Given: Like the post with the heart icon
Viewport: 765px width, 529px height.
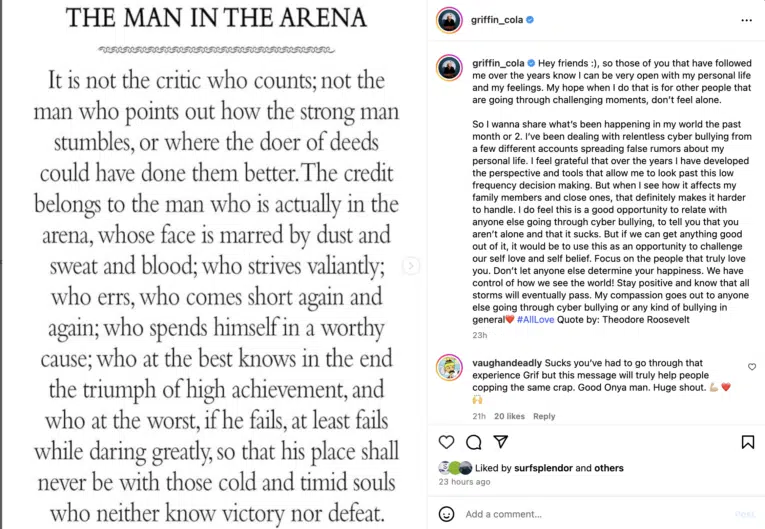Looking at the screenshot, I should coord(446,442).
